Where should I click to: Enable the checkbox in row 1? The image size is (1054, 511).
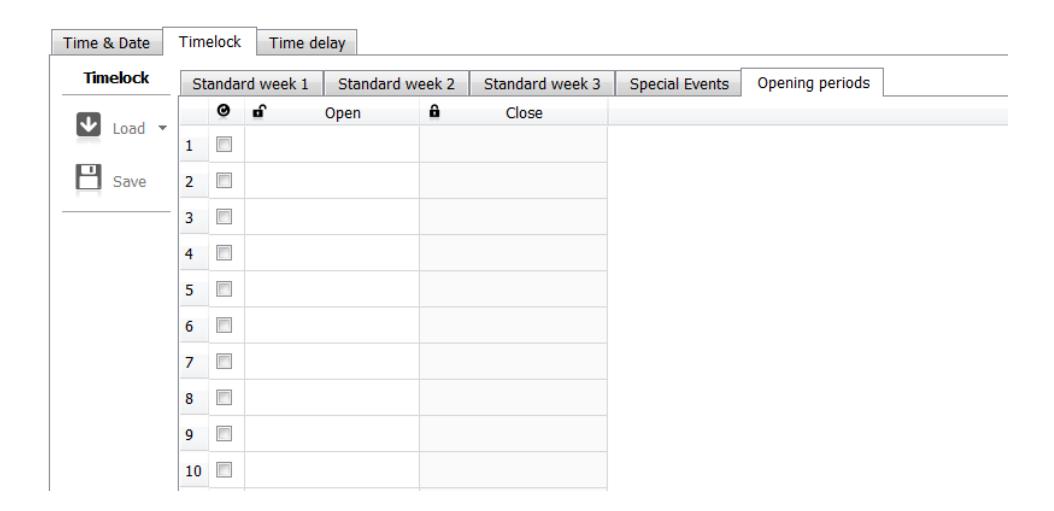[x=224, y=145]
